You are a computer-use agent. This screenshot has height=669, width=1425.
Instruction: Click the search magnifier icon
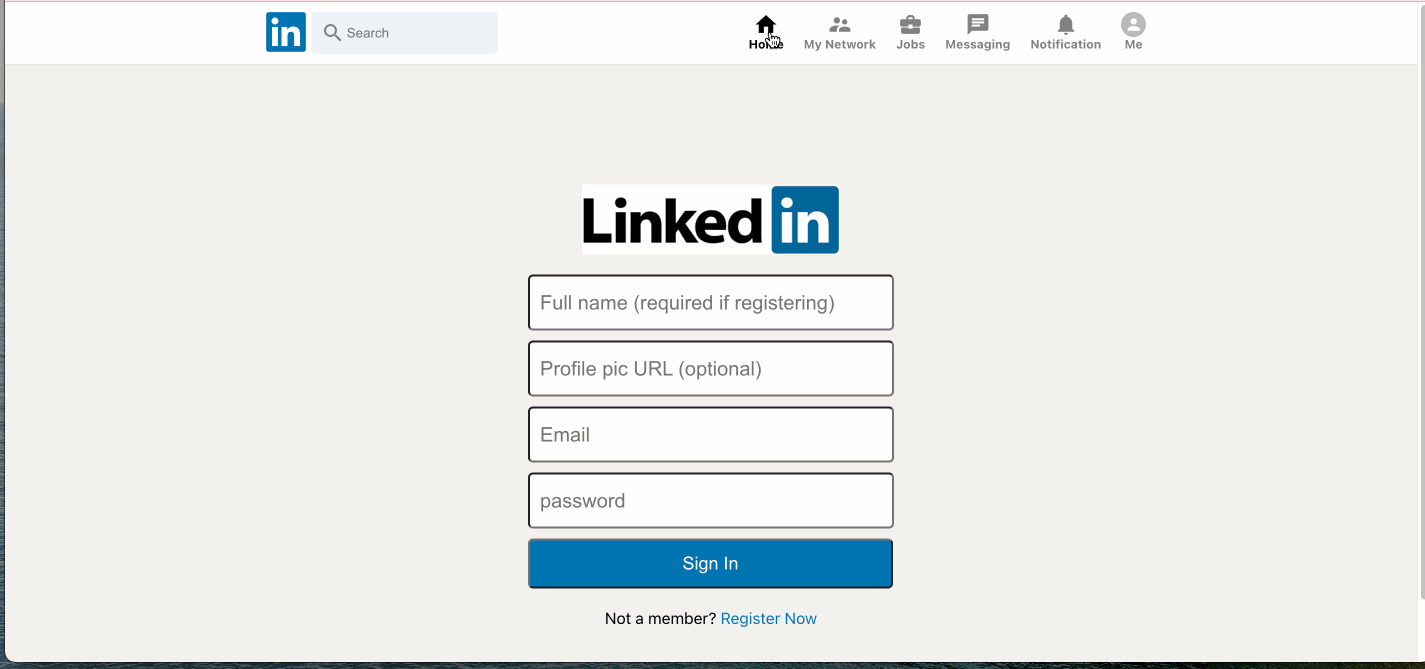(x=333, y=33)
